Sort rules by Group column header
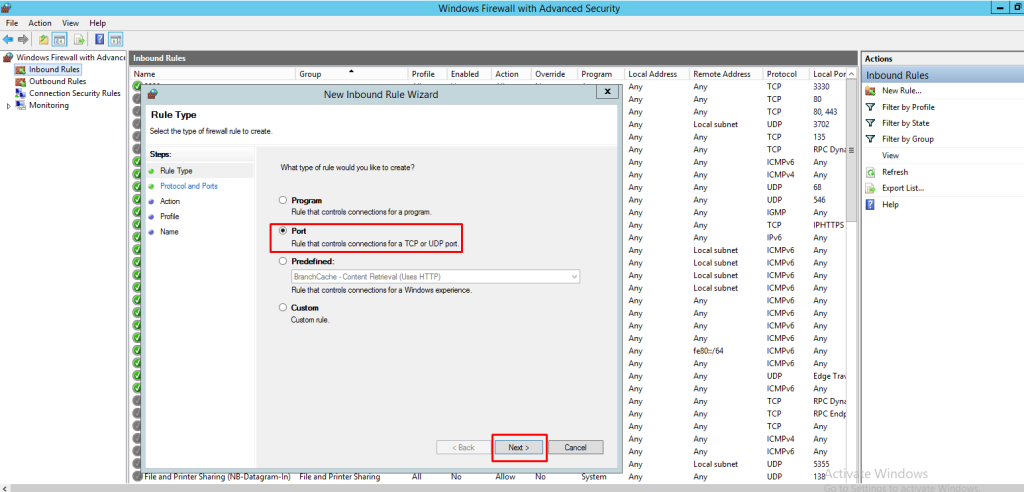Image resolution: width=1024 pixels, height=492 pixels. point(310,74)
